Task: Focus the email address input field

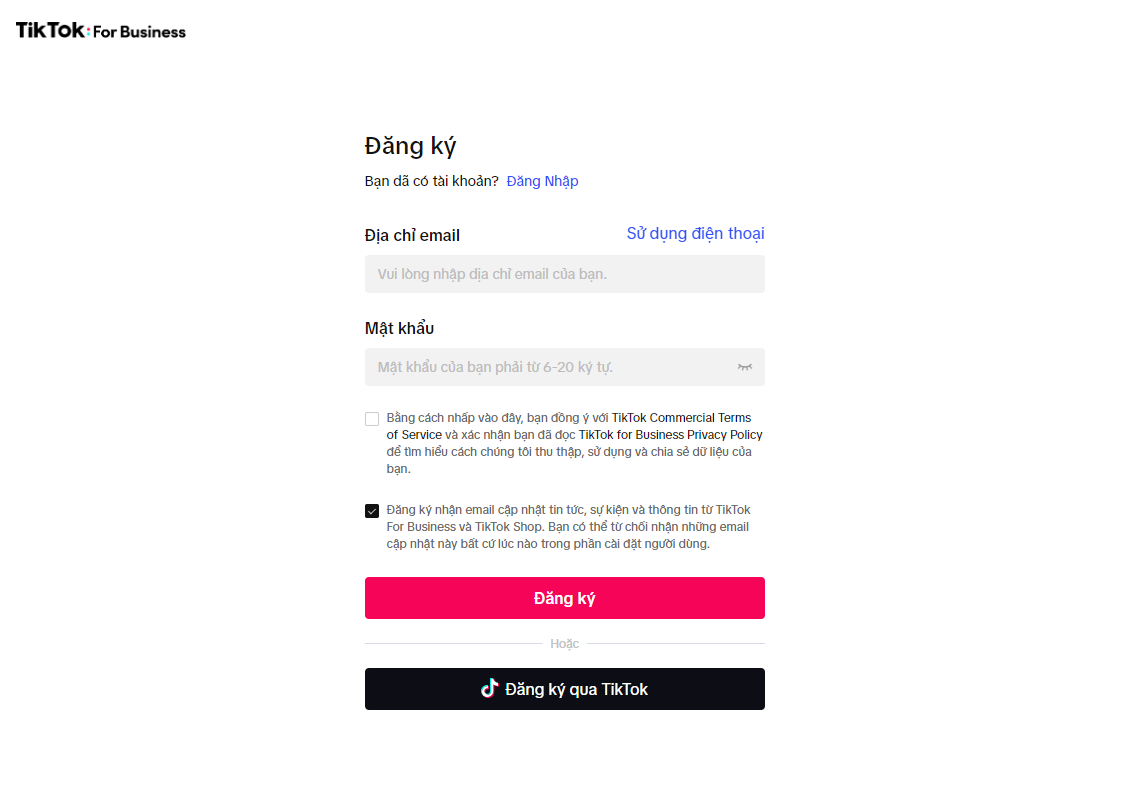Action: [565, 274]
